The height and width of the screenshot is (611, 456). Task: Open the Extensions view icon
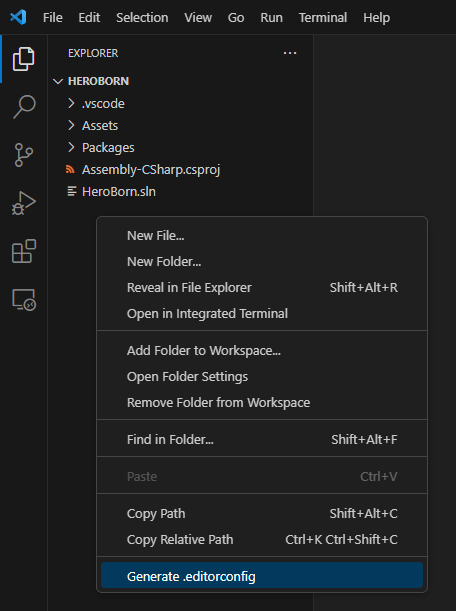[x=24, y=251]
